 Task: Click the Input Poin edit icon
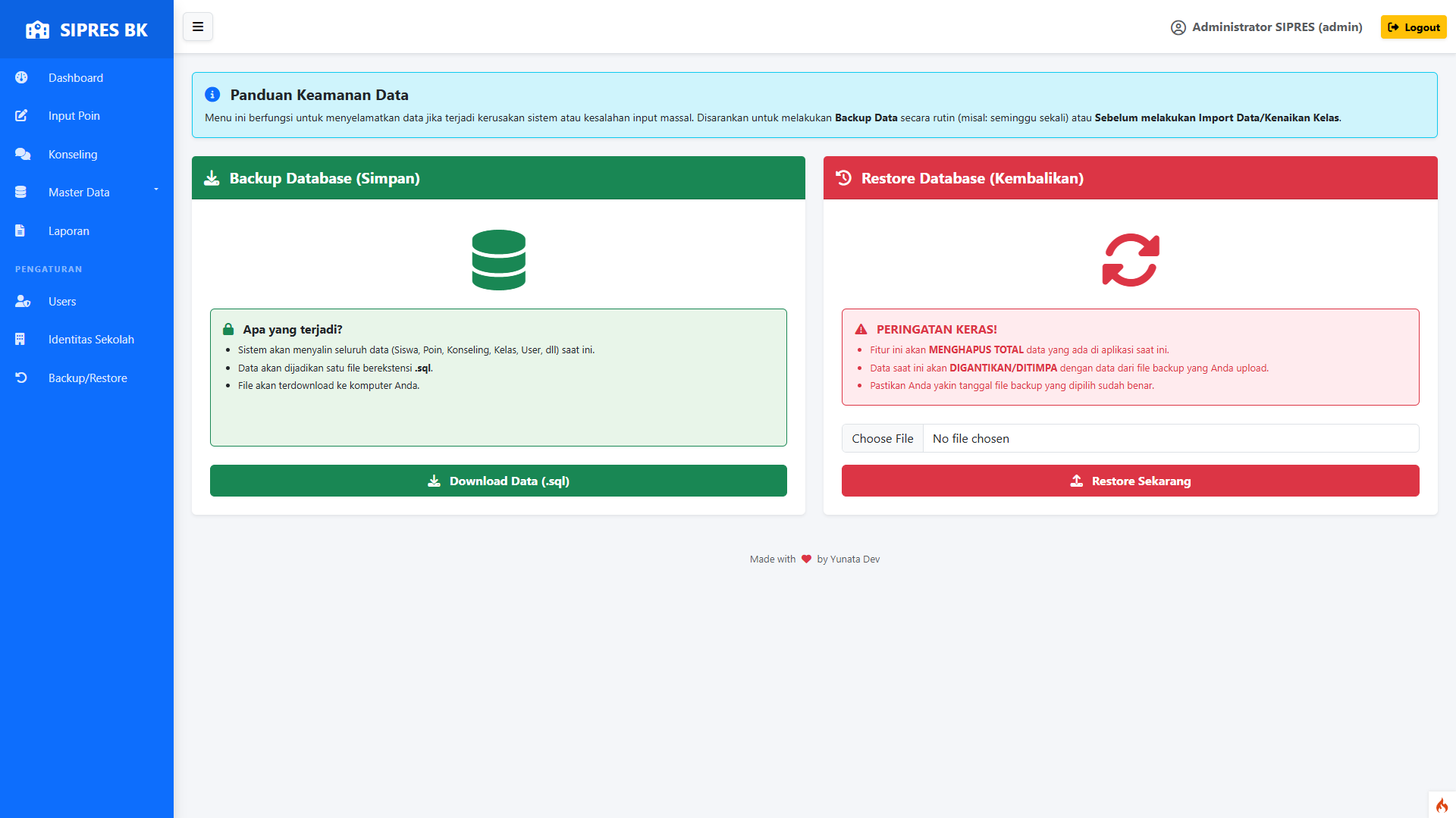(21, 116)
